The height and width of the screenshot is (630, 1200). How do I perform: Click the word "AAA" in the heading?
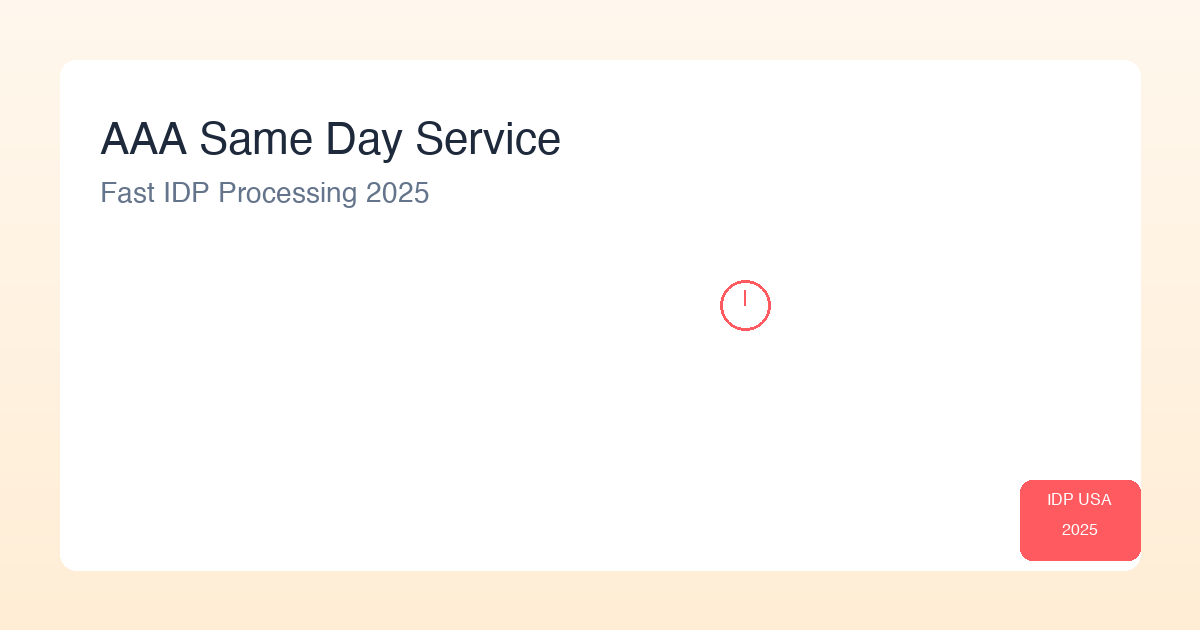coord(143,139)
